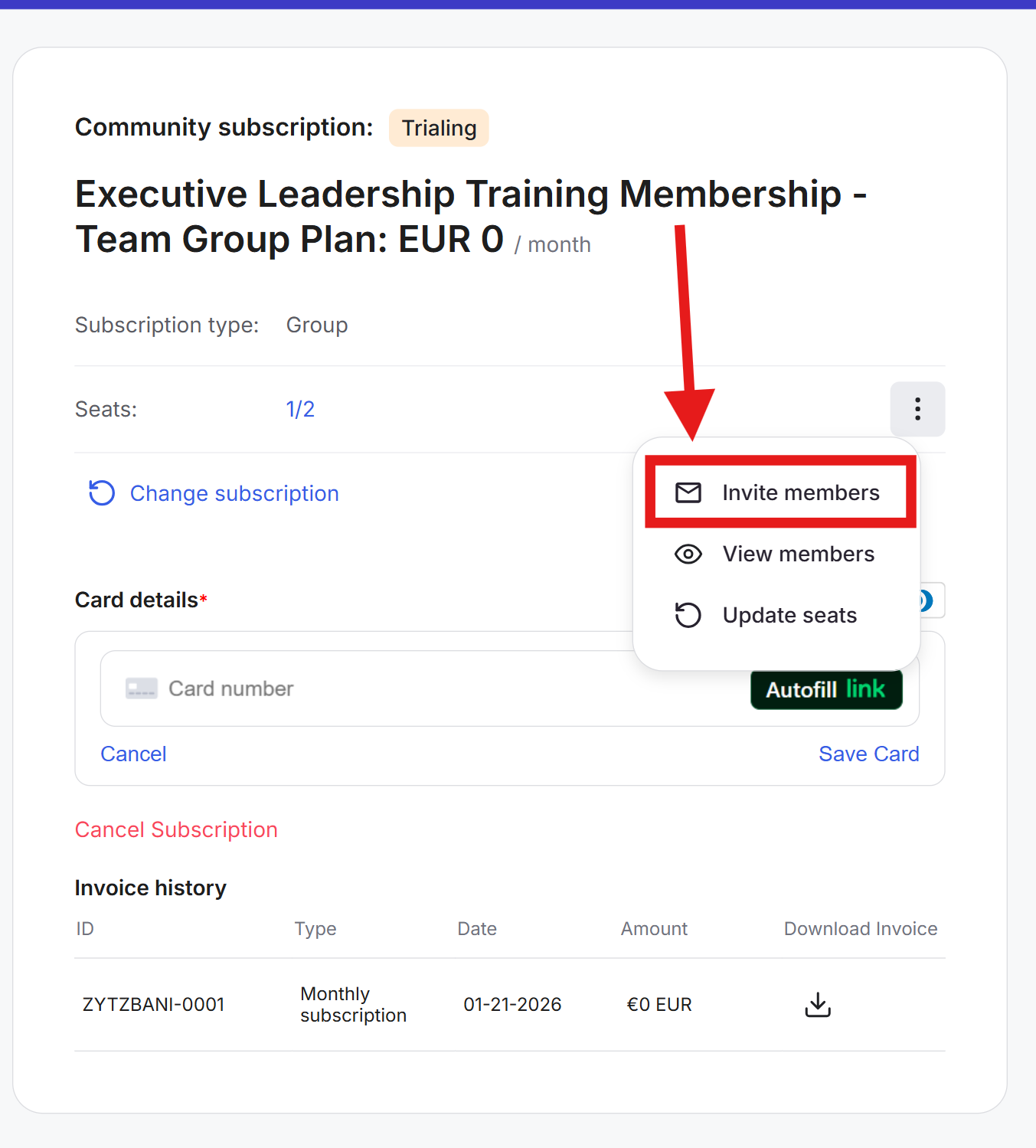Click the refresh icon beside Update seats
The height and width of the screenshot is (1148, 1036).
click(688, 615)
